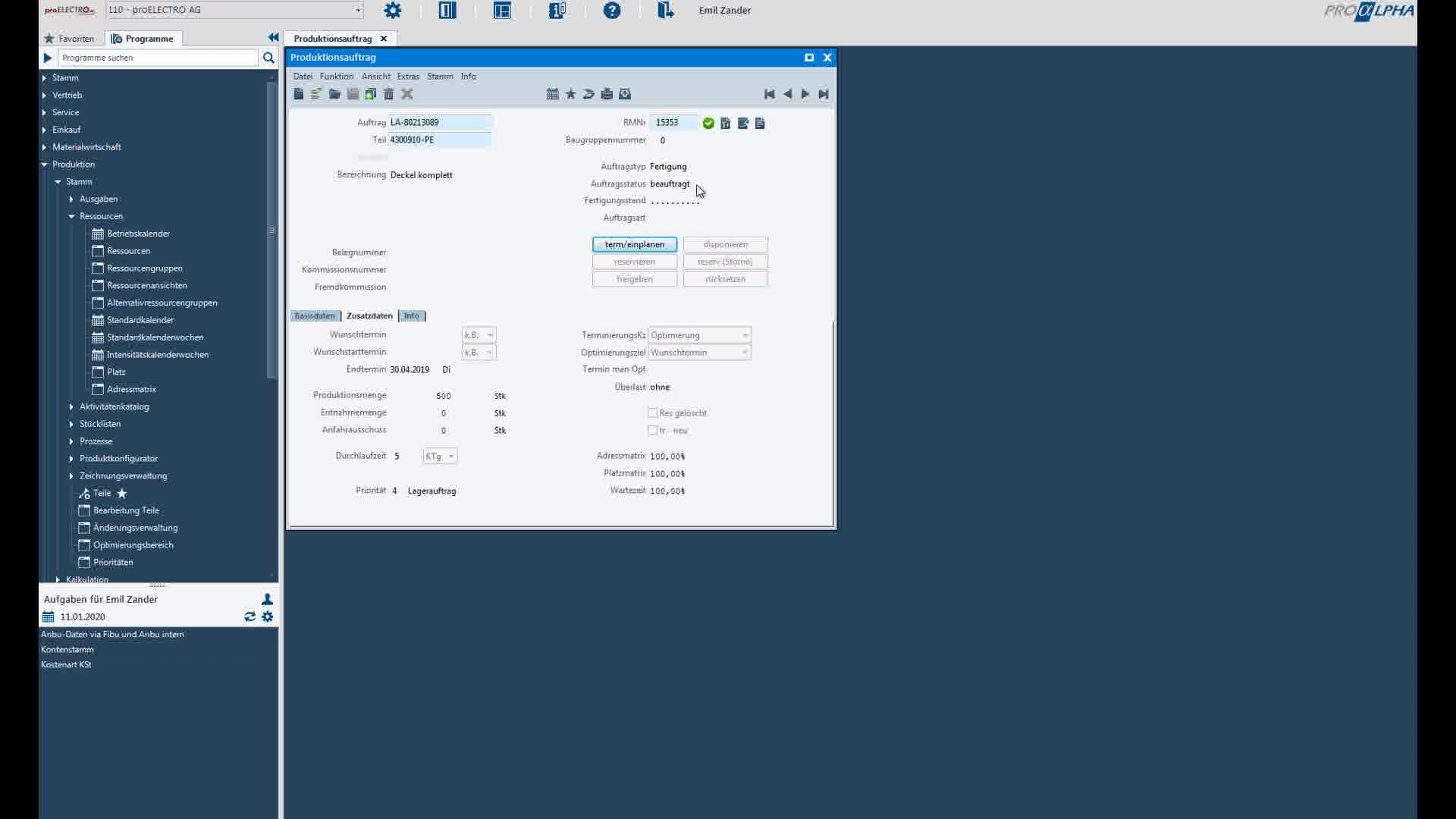Image resolution: width=1456 pixels, height=819 pixels.
Task: Click the reservieren button
Action: [635, 262]
